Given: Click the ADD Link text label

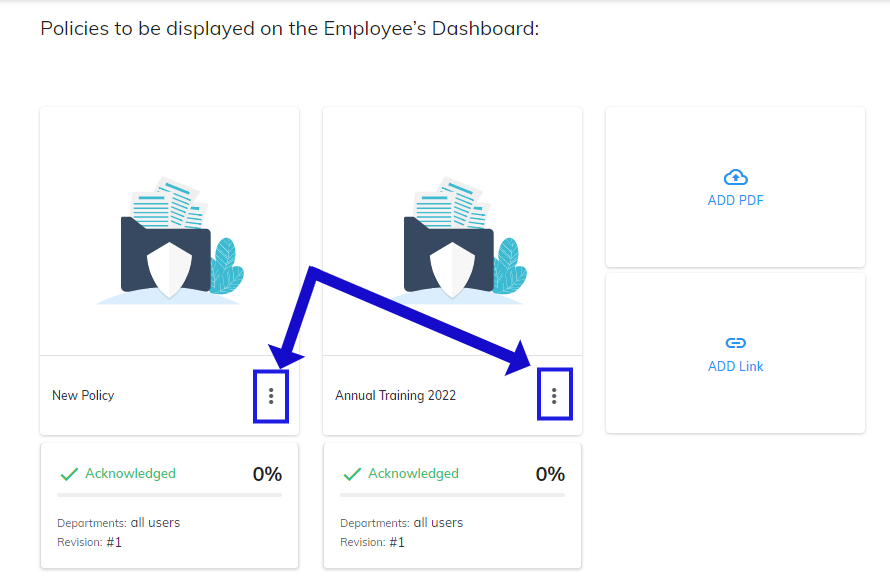Looking at the screenshot, I should [735, 367].
